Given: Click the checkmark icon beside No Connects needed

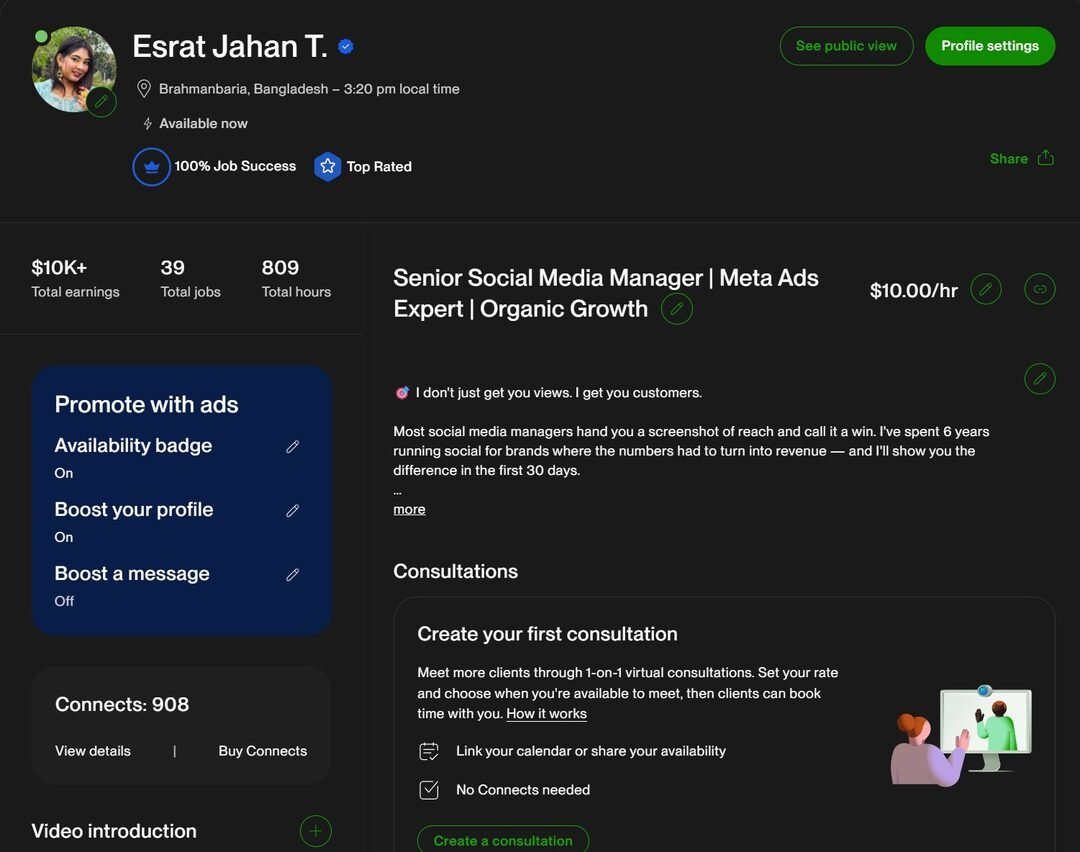Looking at the screenshot, I should pyautogui.click(x=429, y=789).
